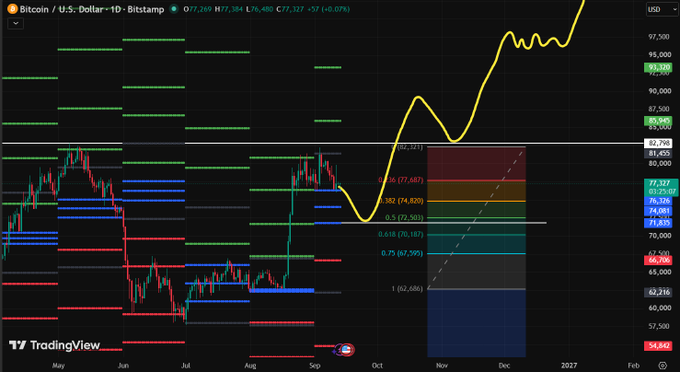Select the green 85,945 price label
Viewport: 680px width, 372px height.
pyautogui.click(x=659, y=121)
